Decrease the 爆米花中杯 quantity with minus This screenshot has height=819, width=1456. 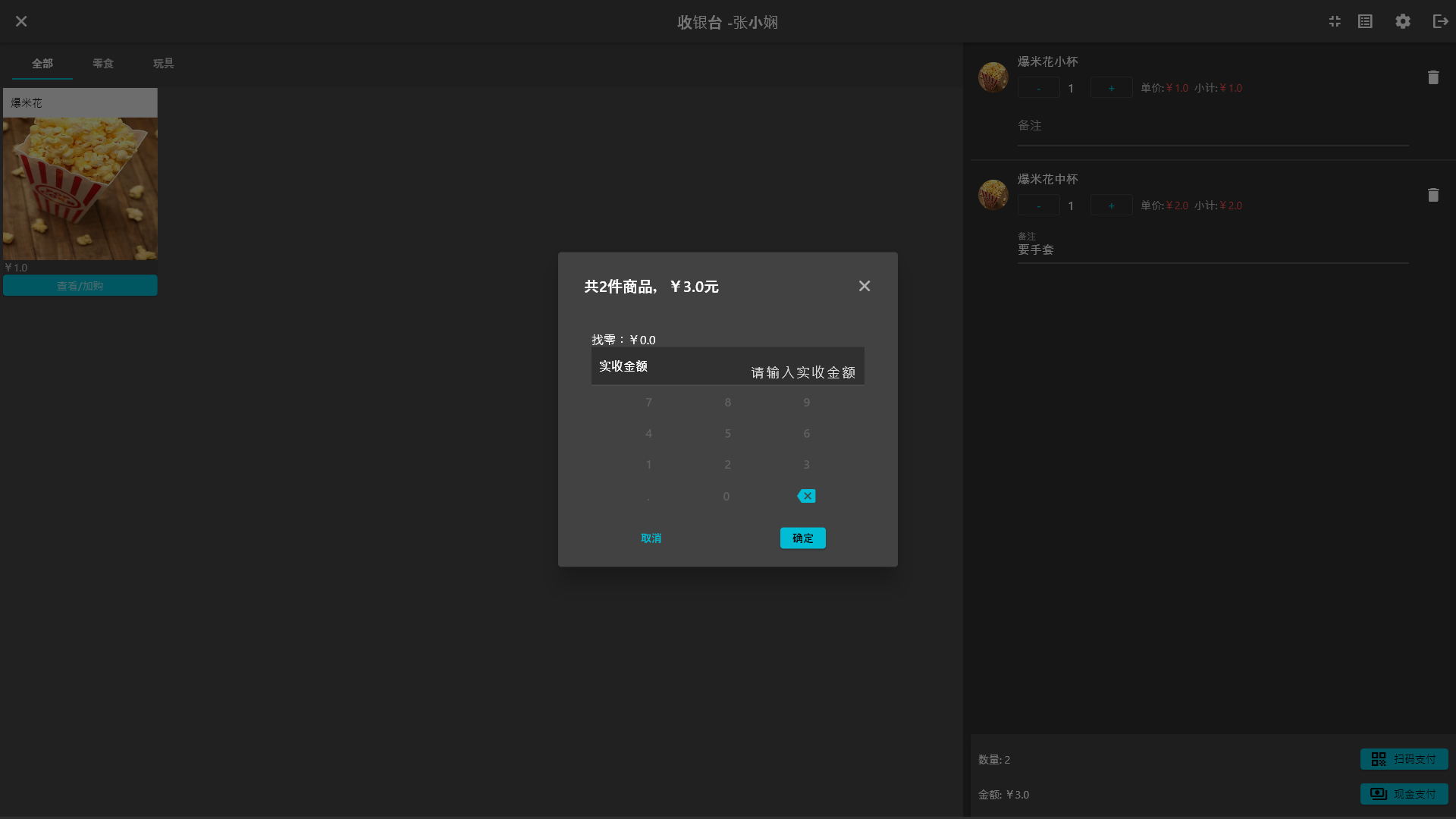[1038, 206]
